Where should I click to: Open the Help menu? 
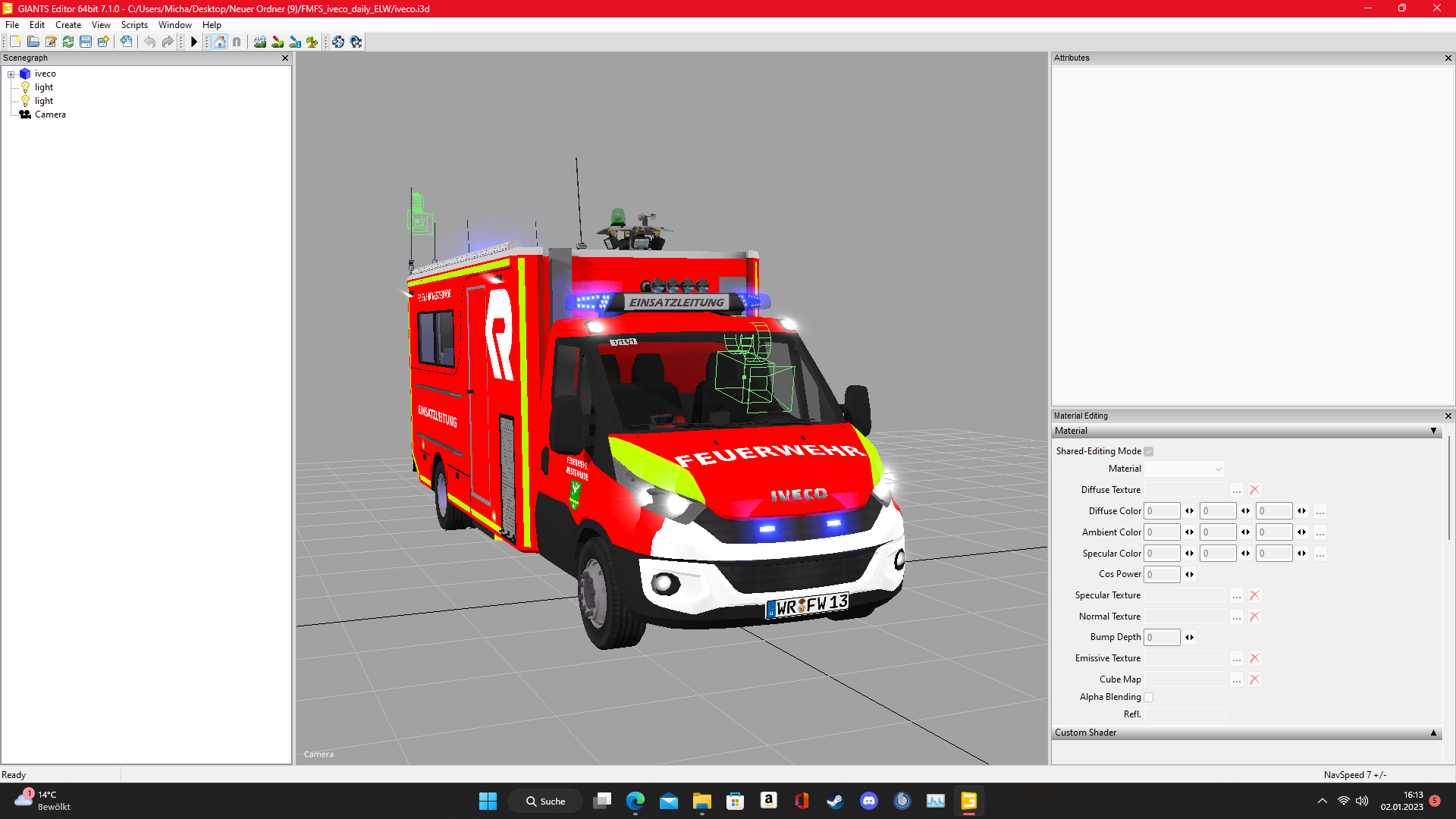tap(212, 25)
